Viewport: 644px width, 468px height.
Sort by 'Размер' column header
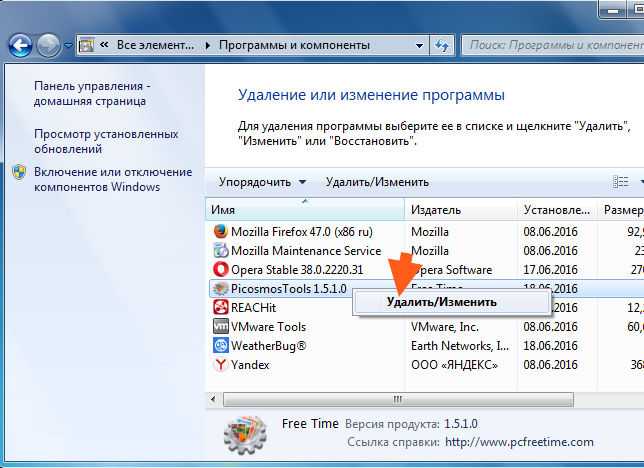(622, 210)
